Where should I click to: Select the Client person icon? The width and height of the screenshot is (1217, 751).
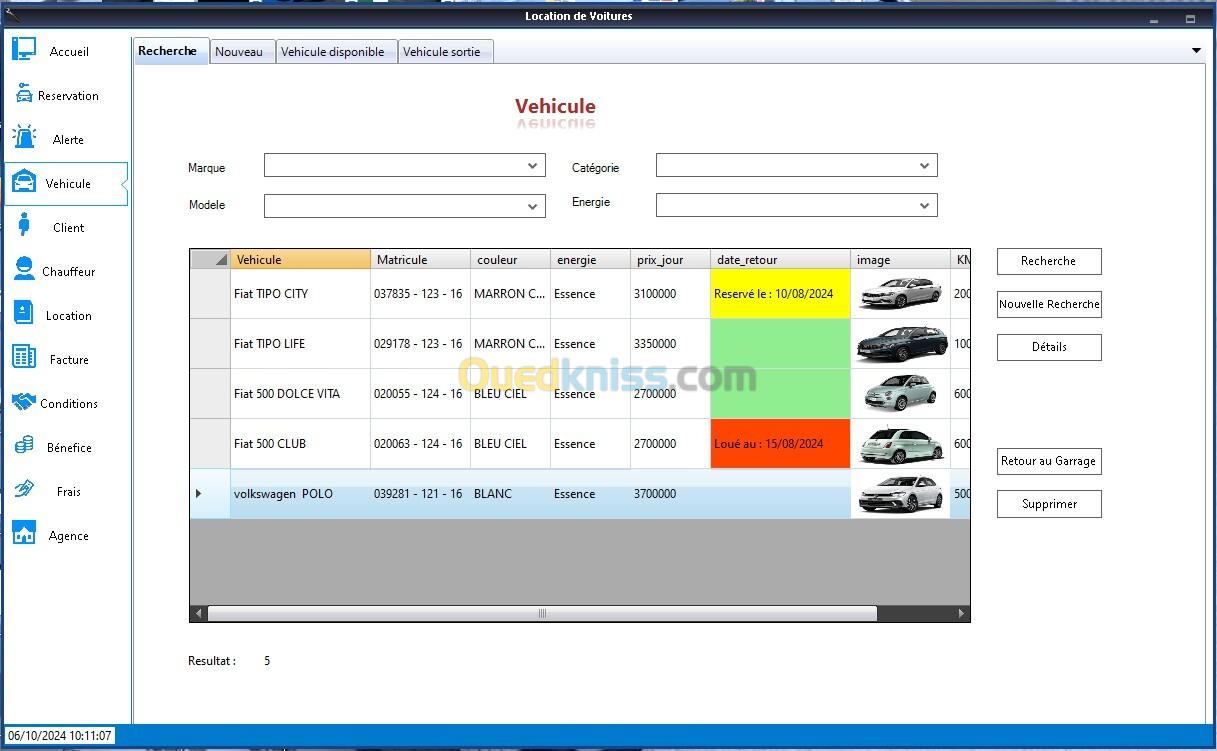tap(24, 226)
